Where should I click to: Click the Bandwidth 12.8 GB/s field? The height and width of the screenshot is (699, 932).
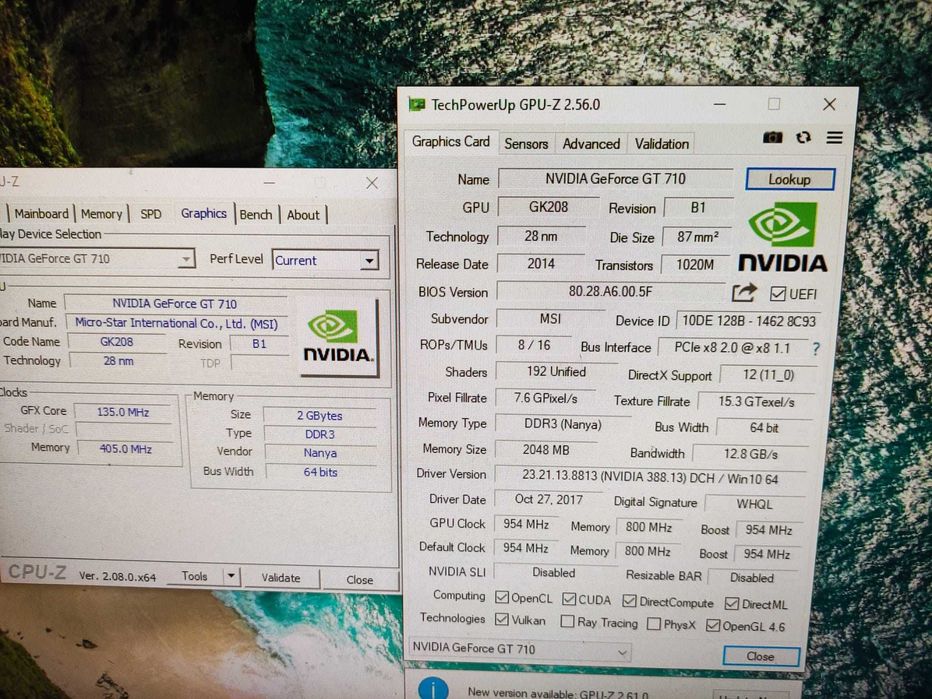[x=750, y=454]
